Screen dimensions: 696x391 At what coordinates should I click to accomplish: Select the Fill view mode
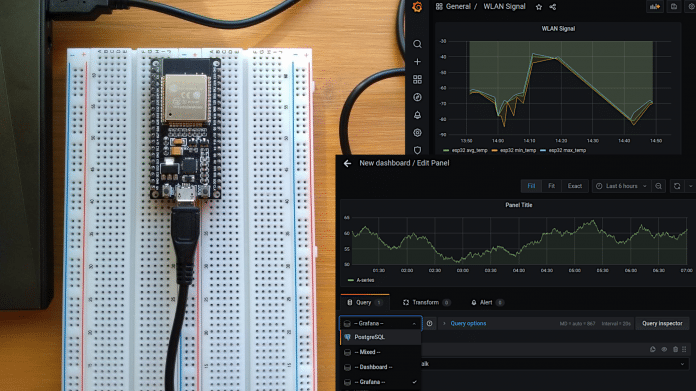click(x=531, y=186)
